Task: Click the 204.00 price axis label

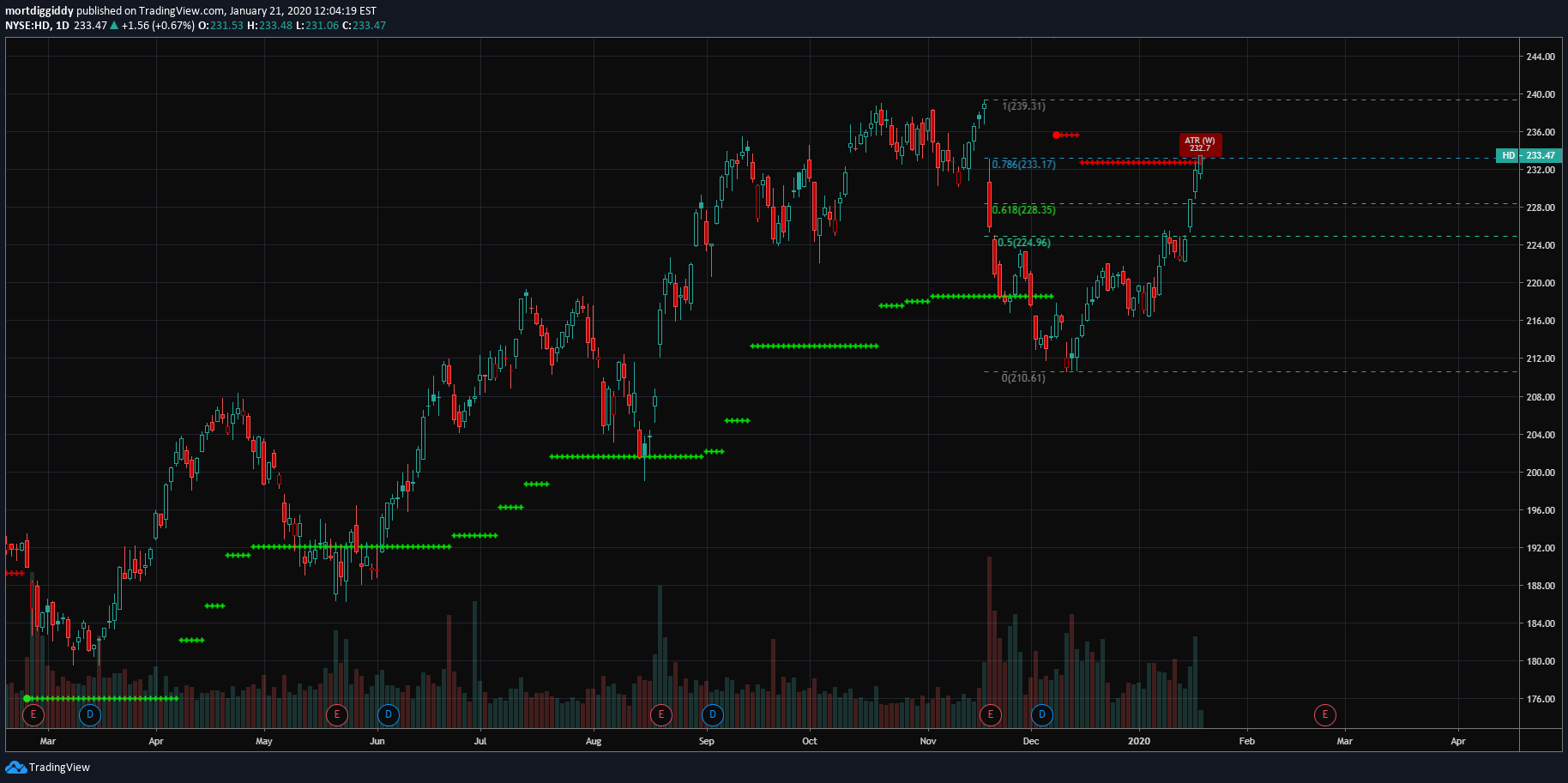Action: pyautogui.click(x=1541, y=435)
